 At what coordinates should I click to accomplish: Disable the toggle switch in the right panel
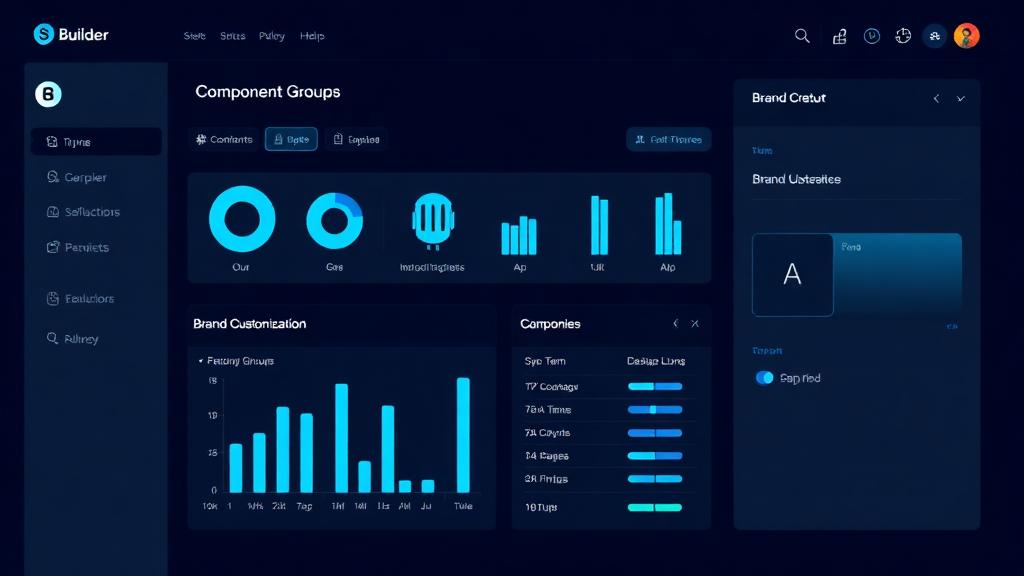764,378
